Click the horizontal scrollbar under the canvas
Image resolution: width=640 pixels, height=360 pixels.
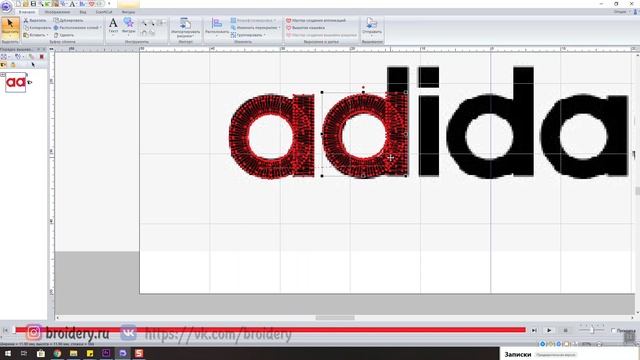click(335, 318)
